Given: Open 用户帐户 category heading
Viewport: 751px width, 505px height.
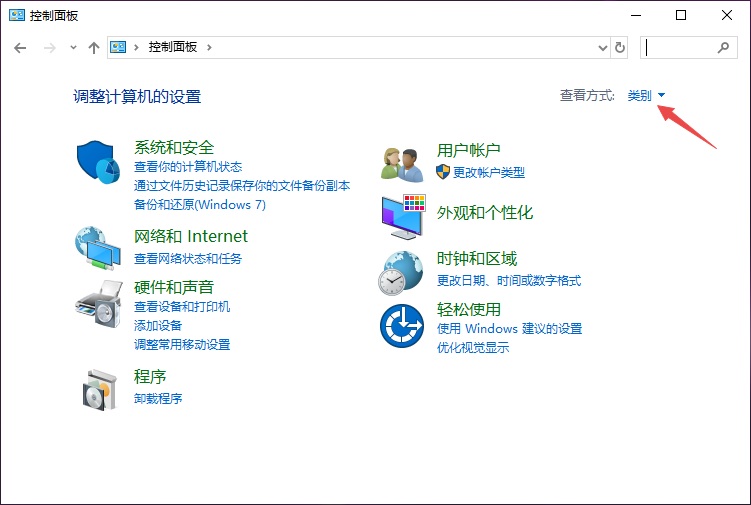Looking at the screenshot, I should click(468, 150).
